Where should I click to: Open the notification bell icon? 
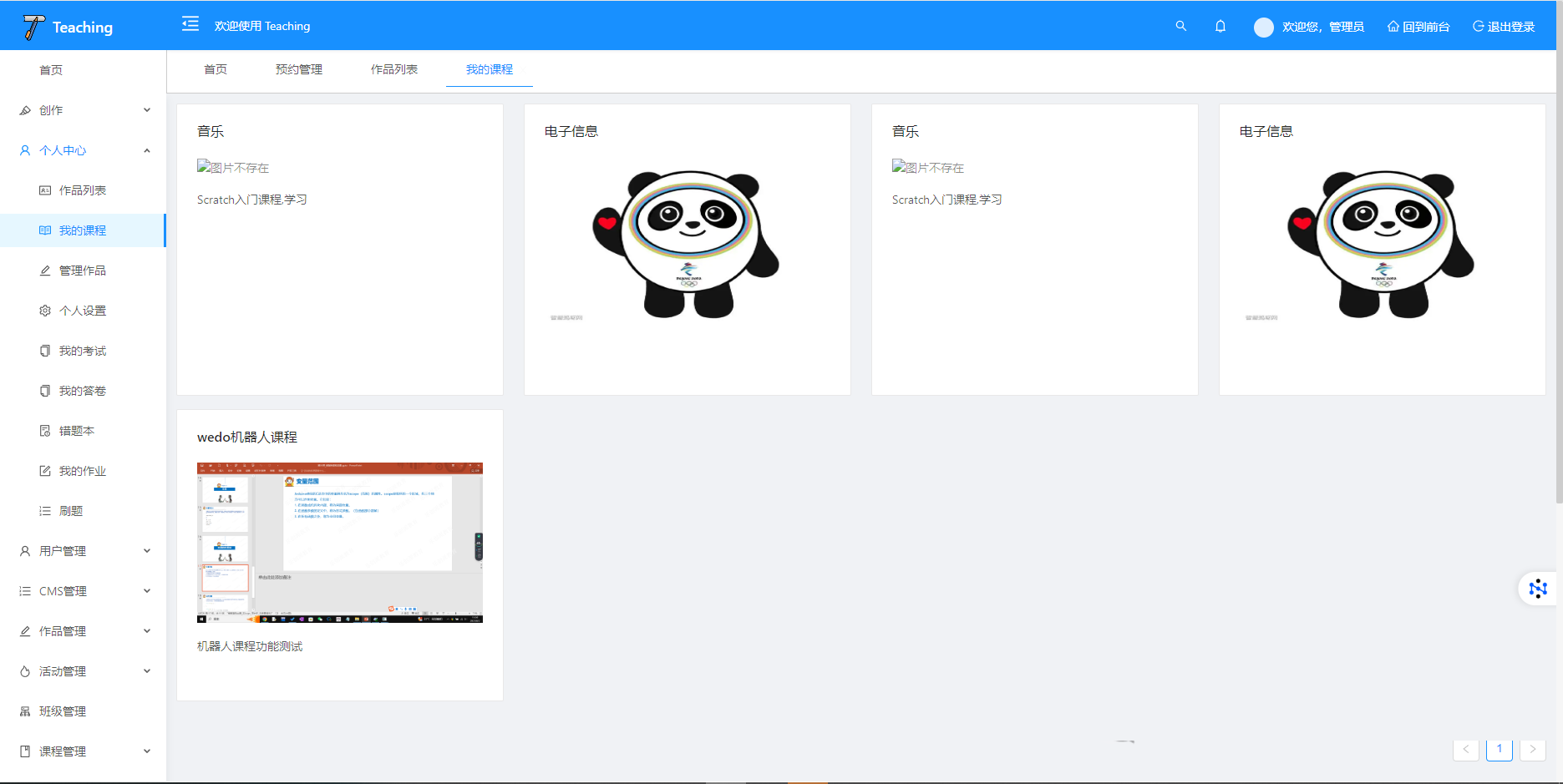point(1220,26)
